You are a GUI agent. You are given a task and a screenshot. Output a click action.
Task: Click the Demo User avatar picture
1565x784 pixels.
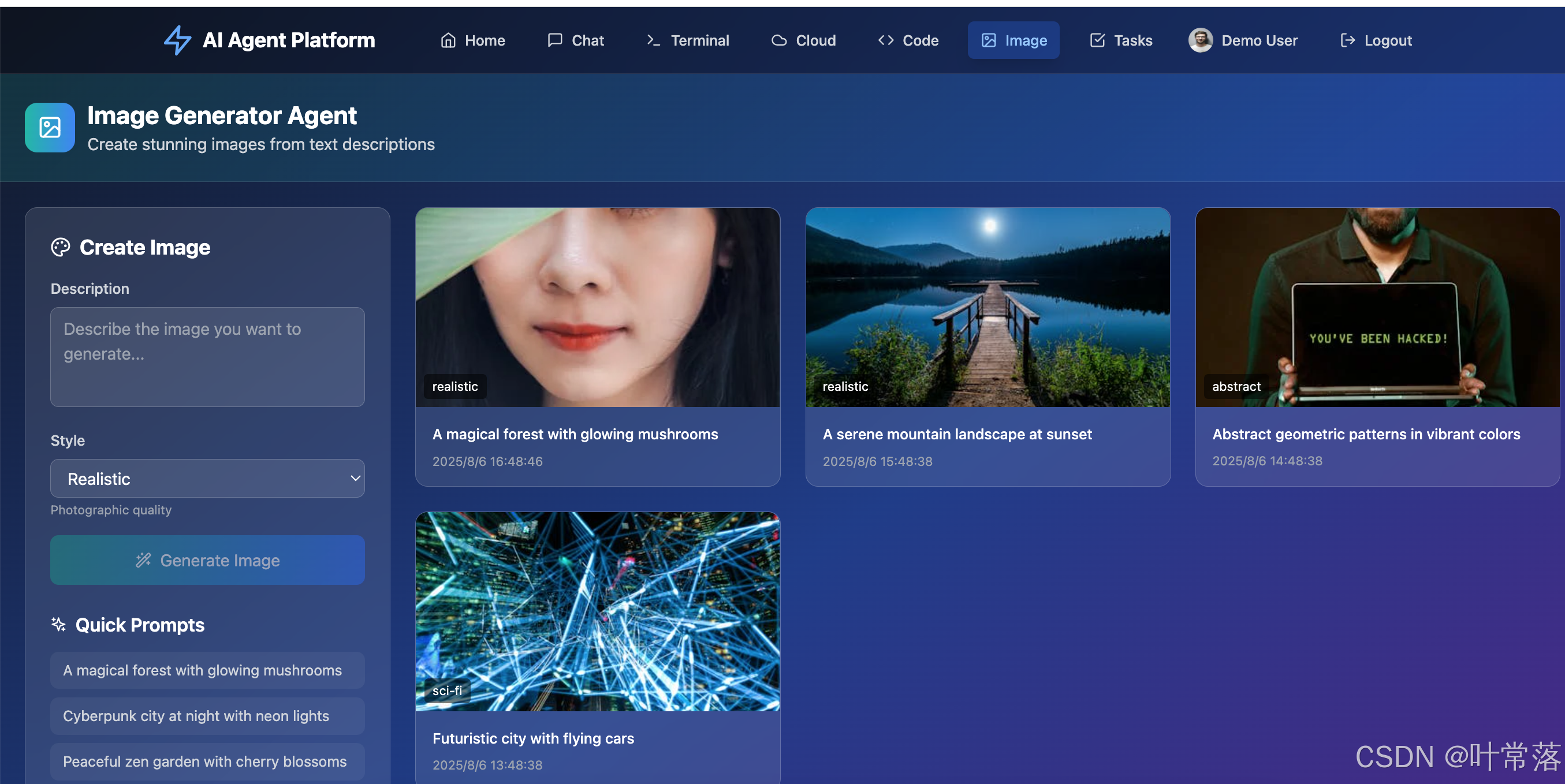(x=1200, y=40)
